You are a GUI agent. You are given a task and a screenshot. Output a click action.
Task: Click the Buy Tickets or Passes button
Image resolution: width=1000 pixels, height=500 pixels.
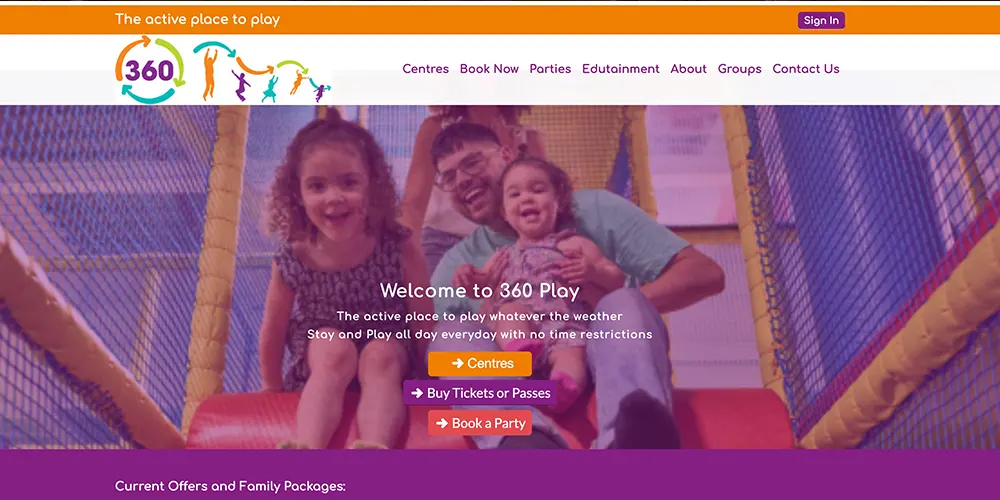click(480, 393)
